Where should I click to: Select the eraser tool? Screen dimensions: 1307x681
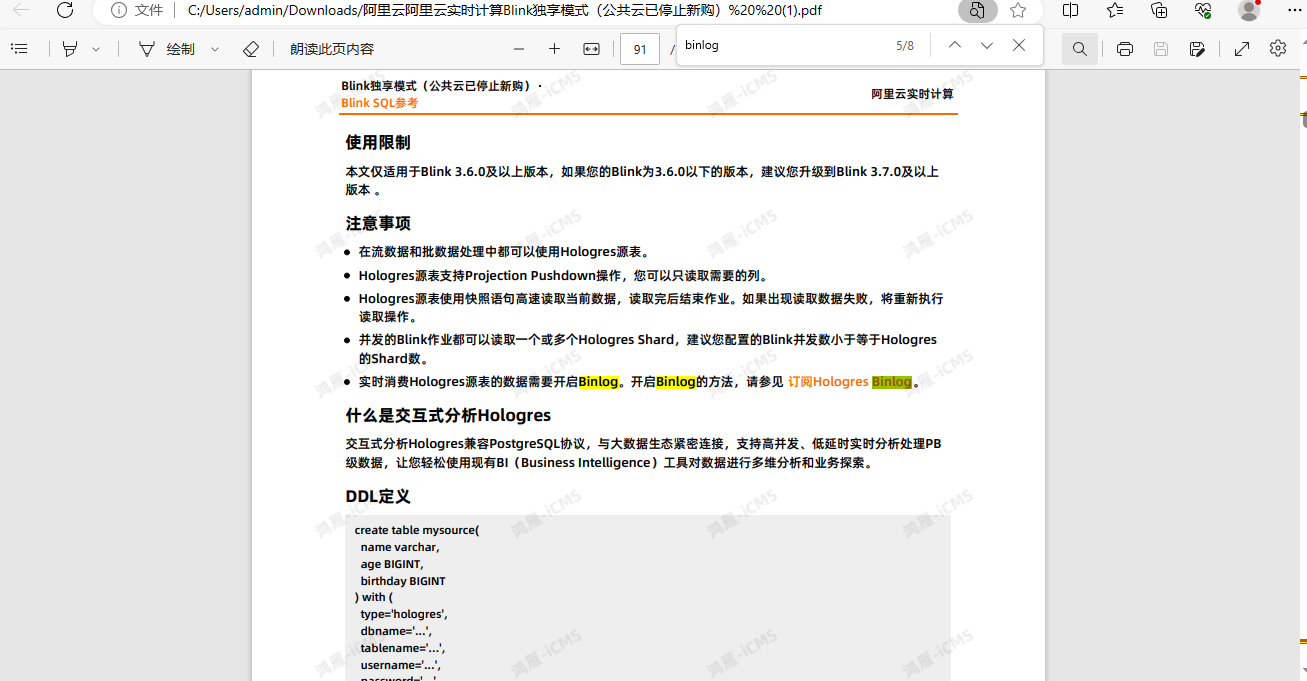tap(251, 49)
